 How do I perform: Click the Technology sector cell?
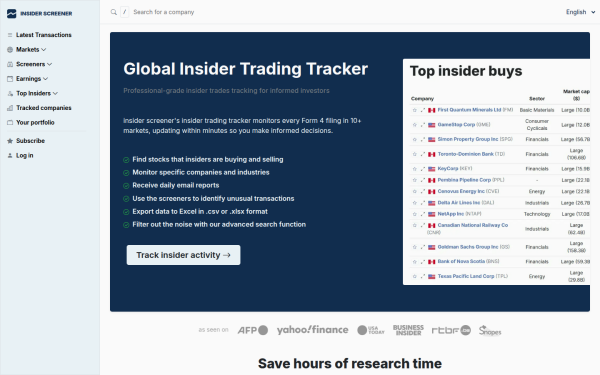(x=537, y=214)
